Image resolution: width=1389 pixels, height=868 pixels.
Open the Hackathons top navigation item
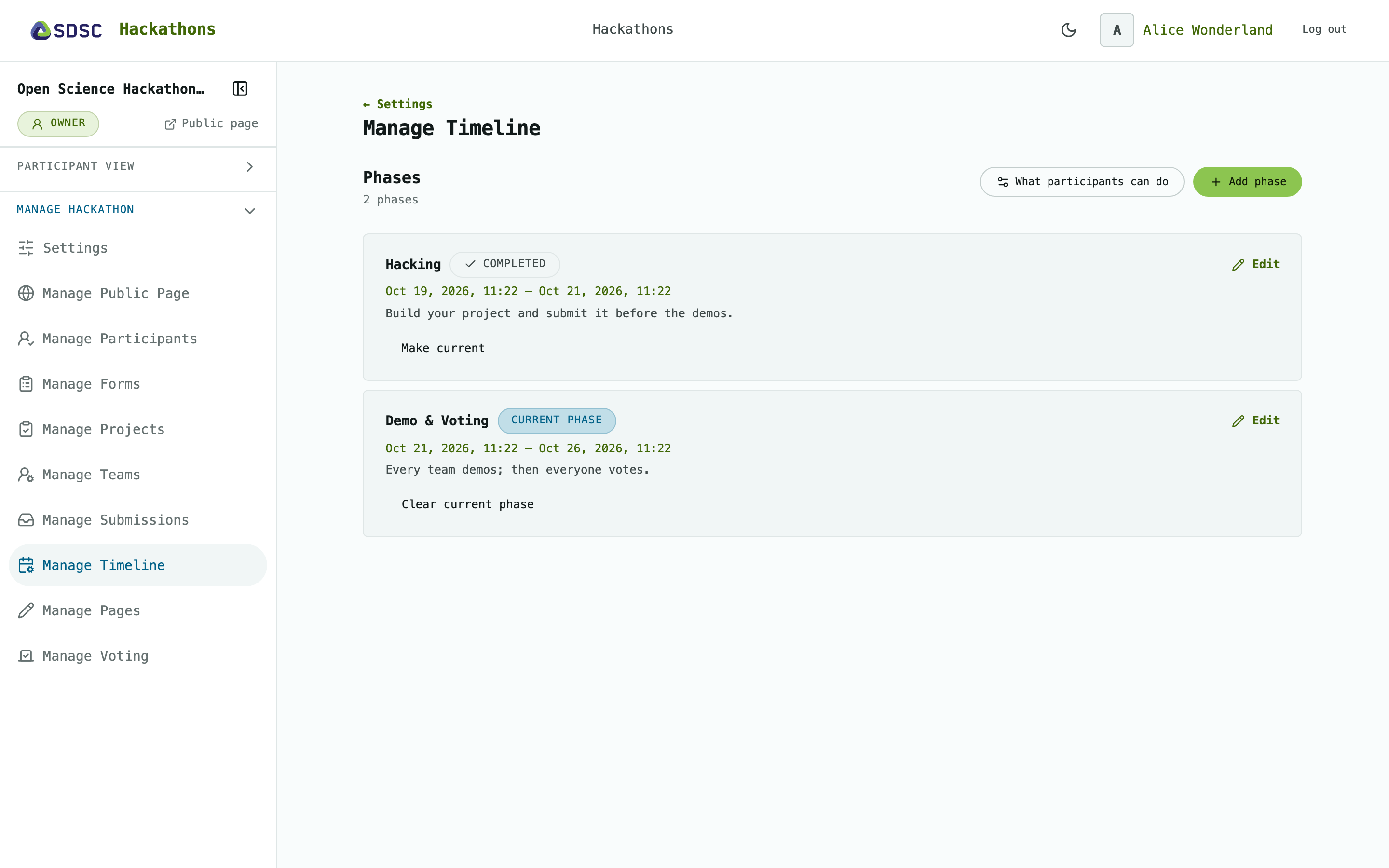click(632, 29)
